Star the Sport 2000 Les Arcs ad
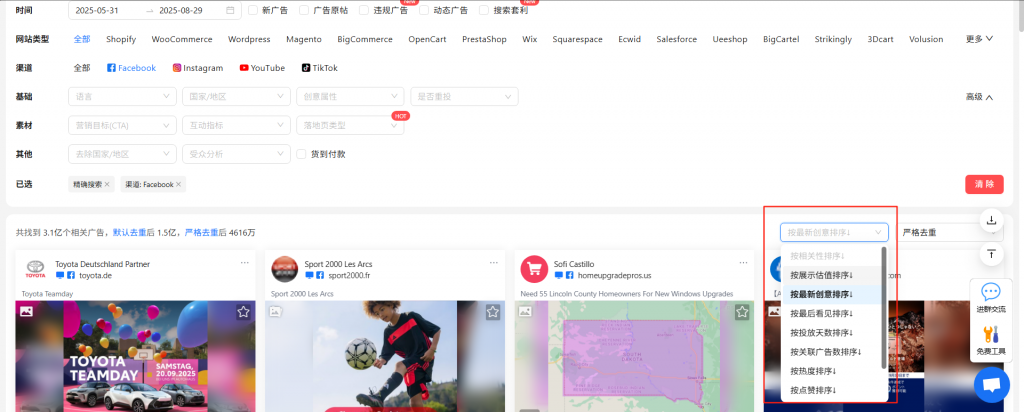Viewport: 1024px width, 412px height. click(493, 312)
